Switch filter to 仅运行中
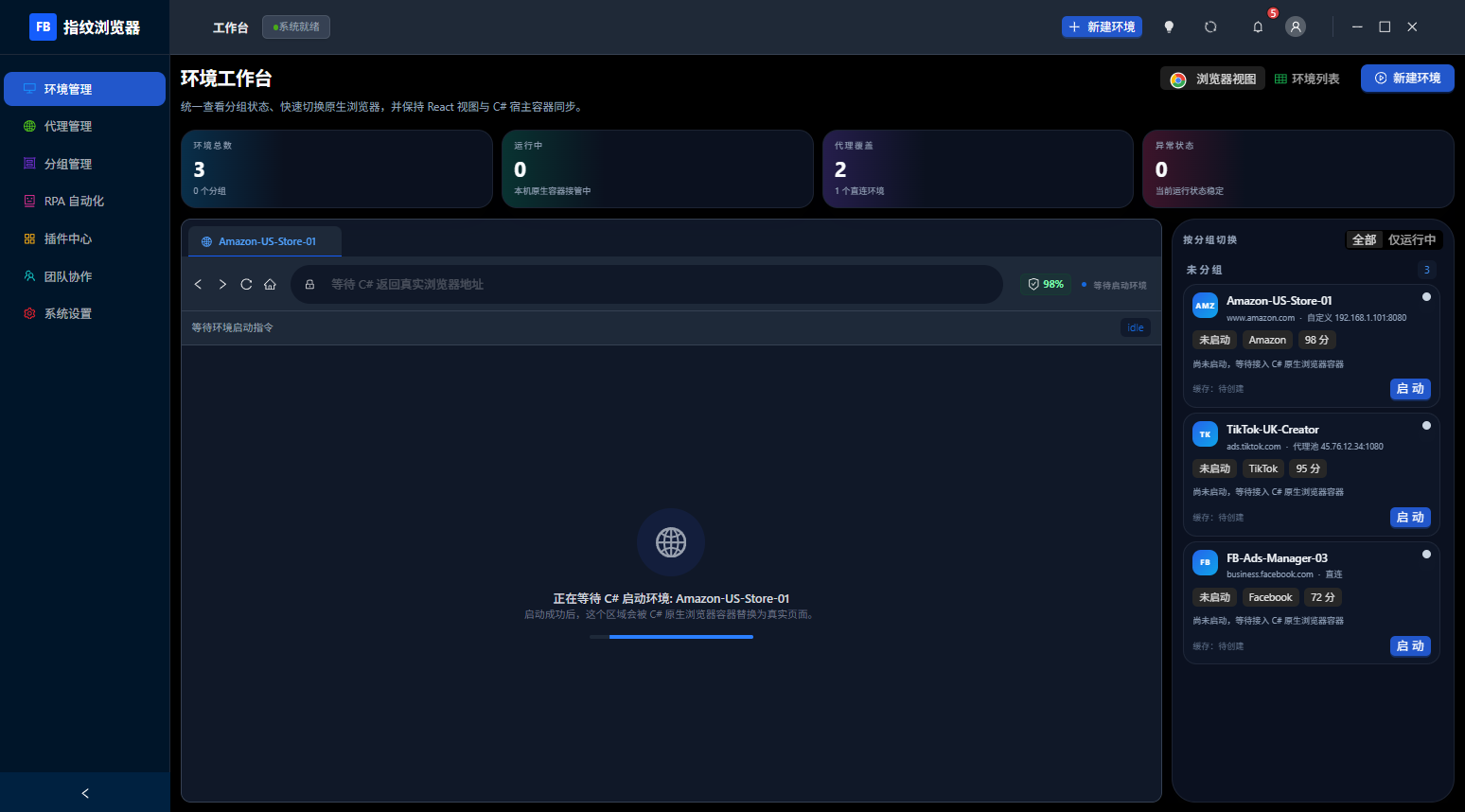This screenshot has width=1465, height=812. 1412,240
